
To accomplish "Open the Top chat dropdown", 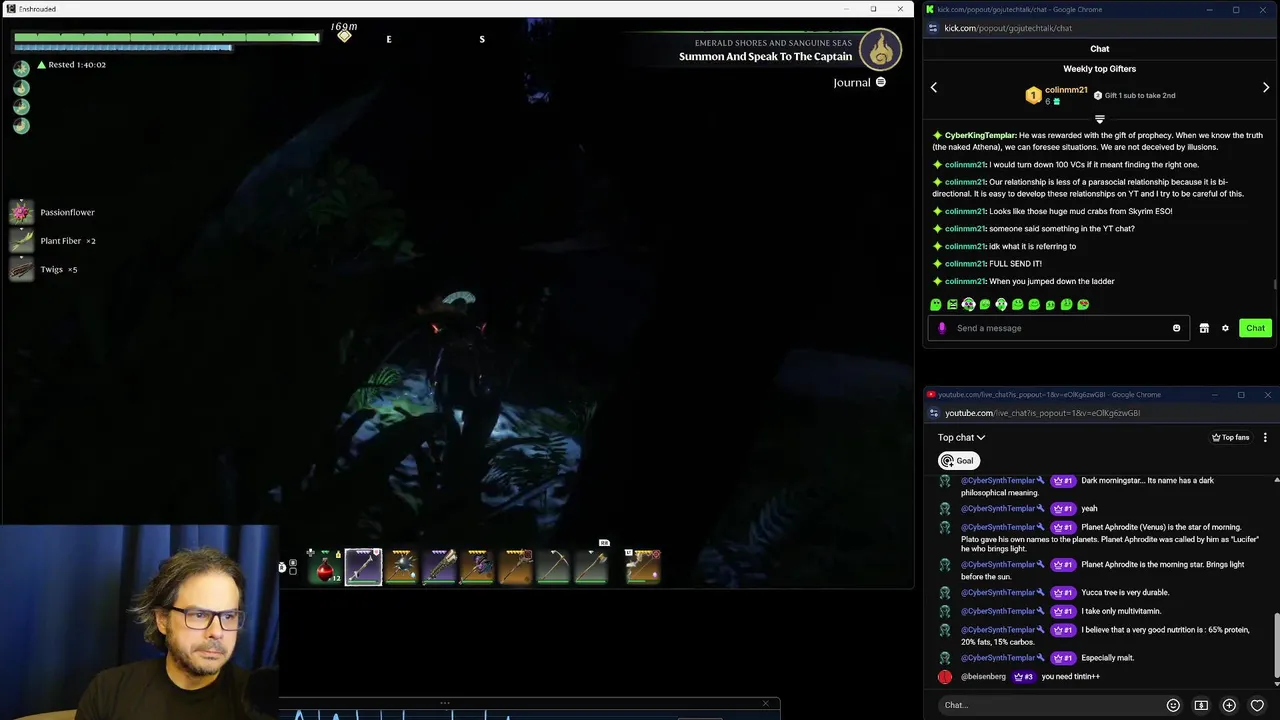I will (961, 437).
